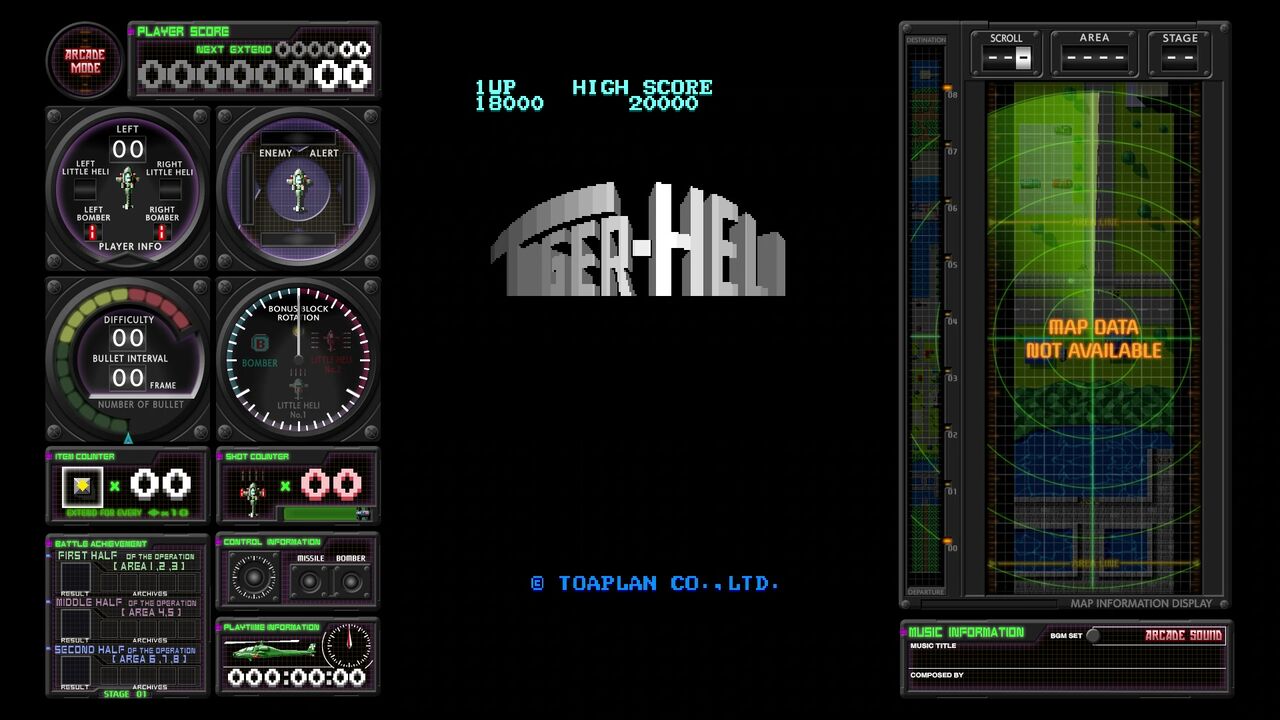Click the First Half result box
This screenshot has width=1280, height=720.
click(75, 578)
